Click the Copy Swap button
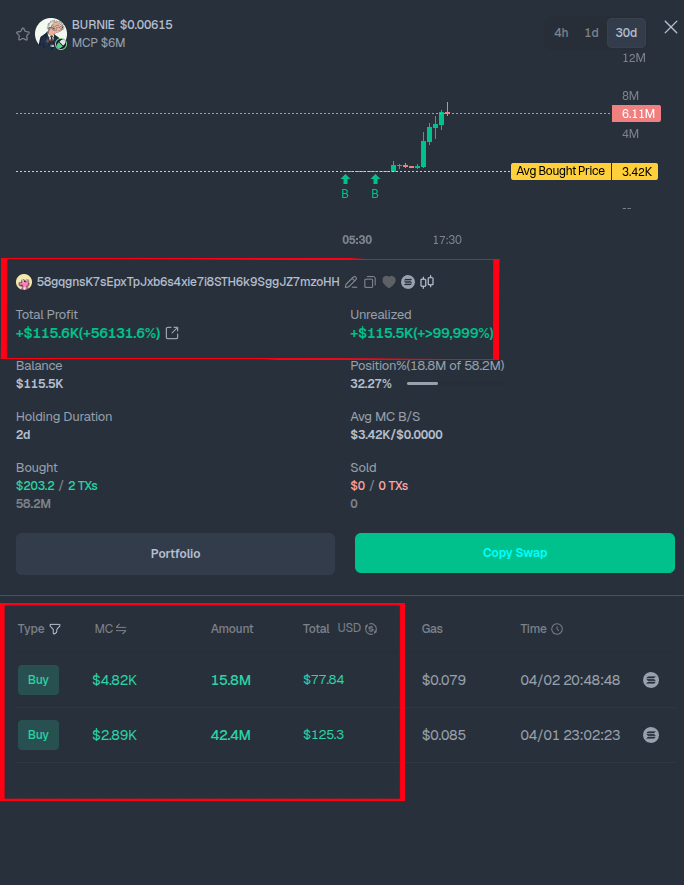The image size is (684, 885). [x=515, y=553]
